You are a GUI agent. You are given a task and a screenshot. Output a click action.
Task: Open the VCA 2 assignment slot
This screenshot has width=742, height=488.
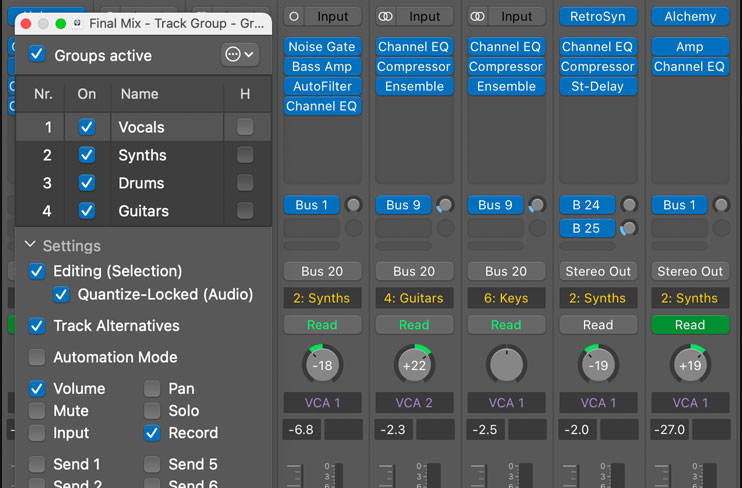click(x=414, y=403)
